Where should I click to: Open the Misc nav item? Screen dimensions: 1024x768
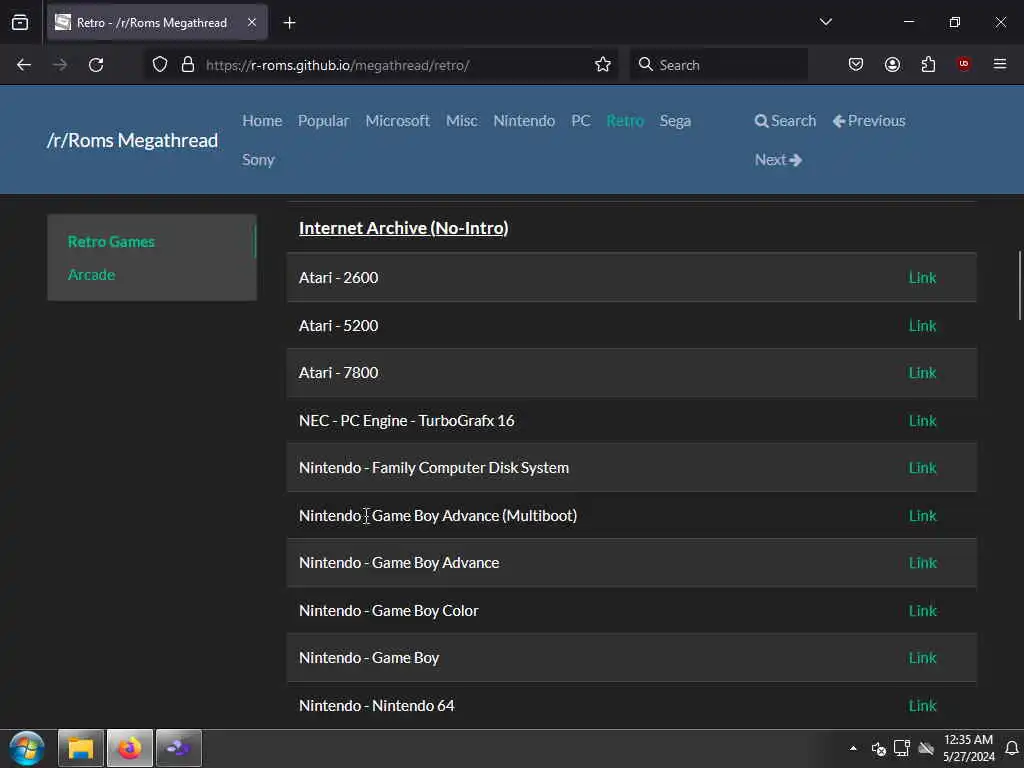[461, 121]
